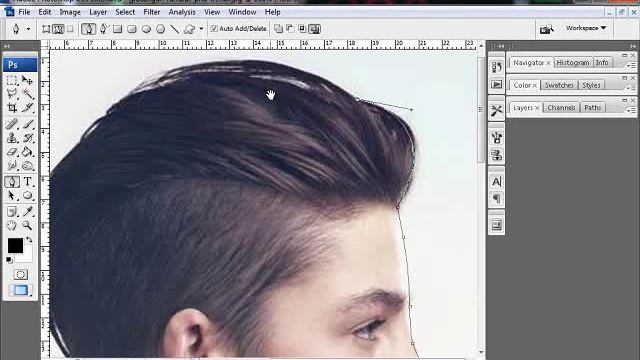The height and width of the screenshot is (360, 640).
Task: Select the Healing Brush tool
Action: click(x=12, y=124)
